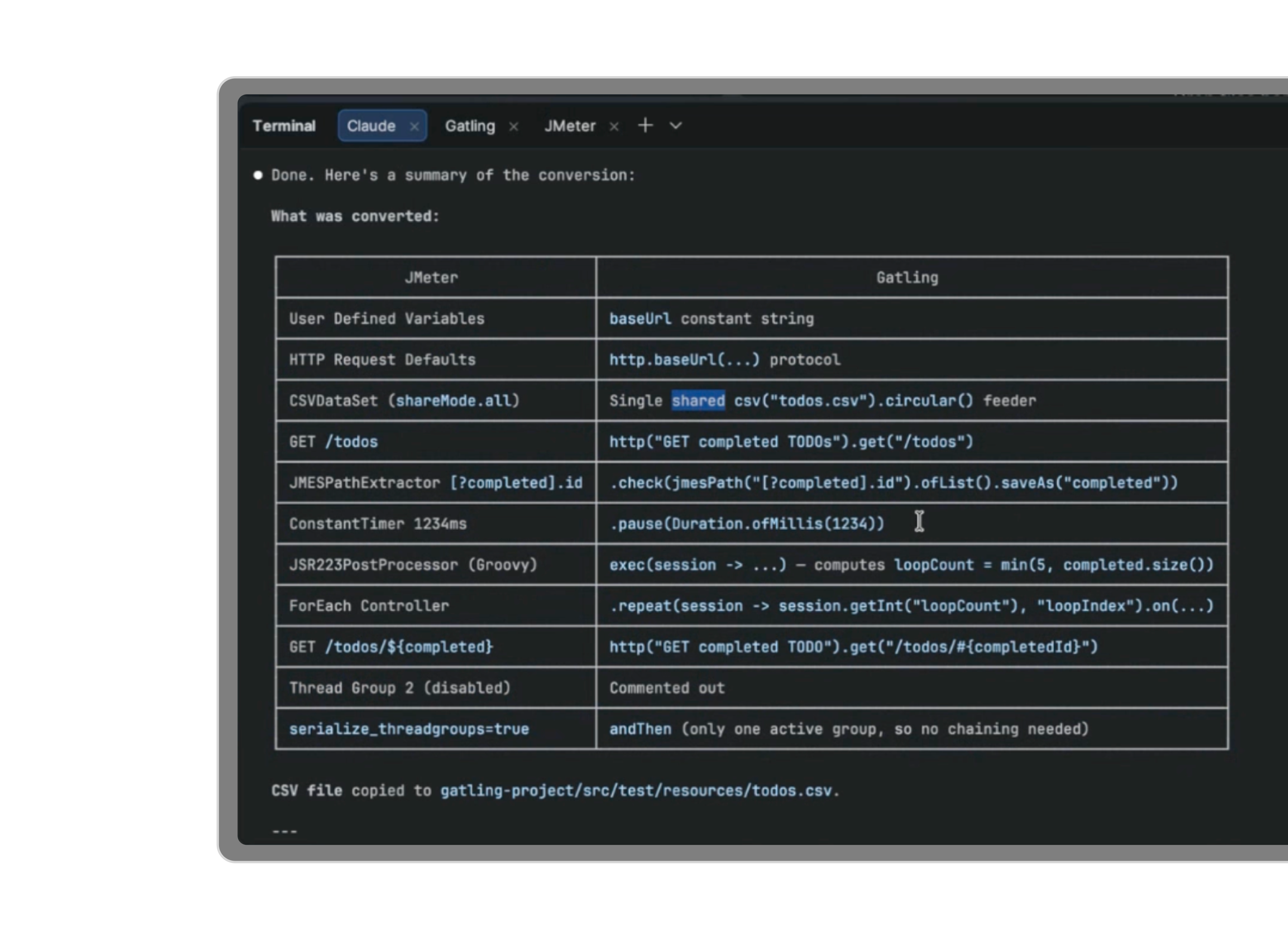
Task: Click the .pause(Duration.ofMillis(1234)) code
Action: [x=746, y=523]
